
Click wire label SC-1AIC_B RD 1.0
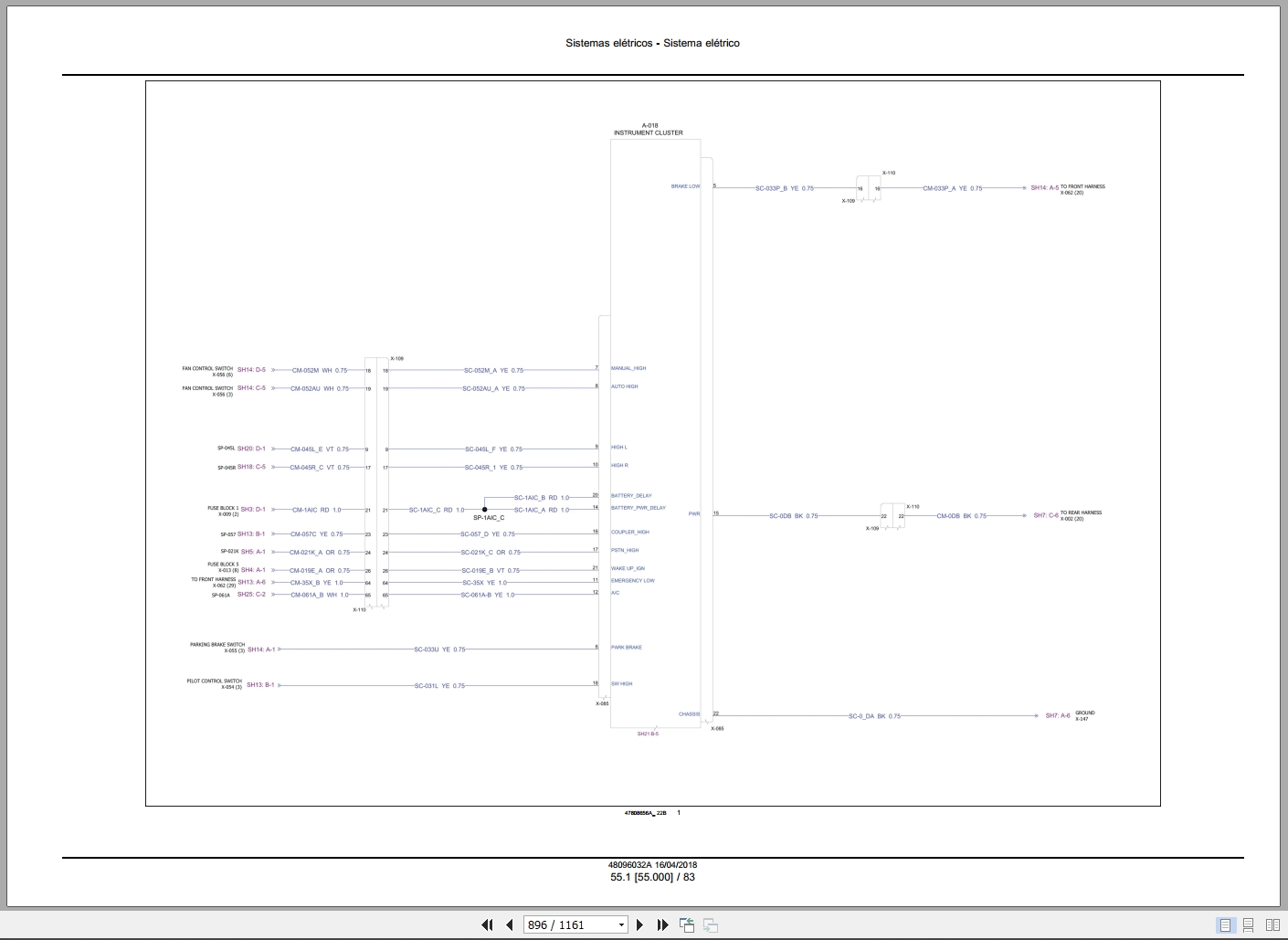[541, 498]
